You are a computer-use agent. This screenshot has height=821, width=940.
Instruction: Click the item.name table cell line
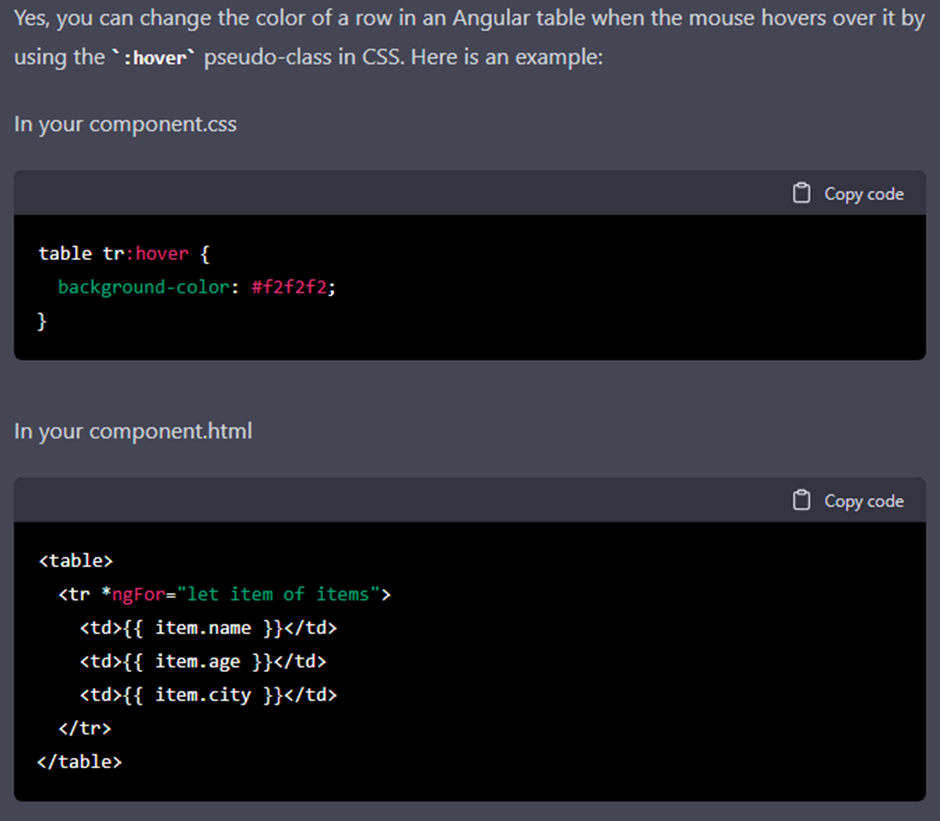coord(208,628)
